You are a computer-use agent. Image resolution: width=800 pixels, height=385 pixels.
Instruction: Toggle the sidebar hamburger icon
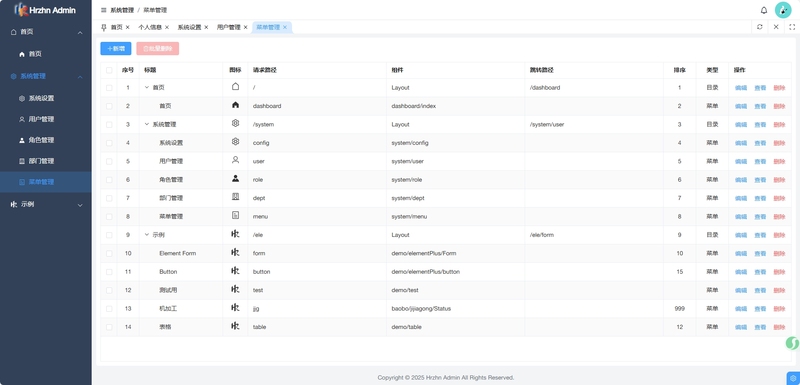104,10
